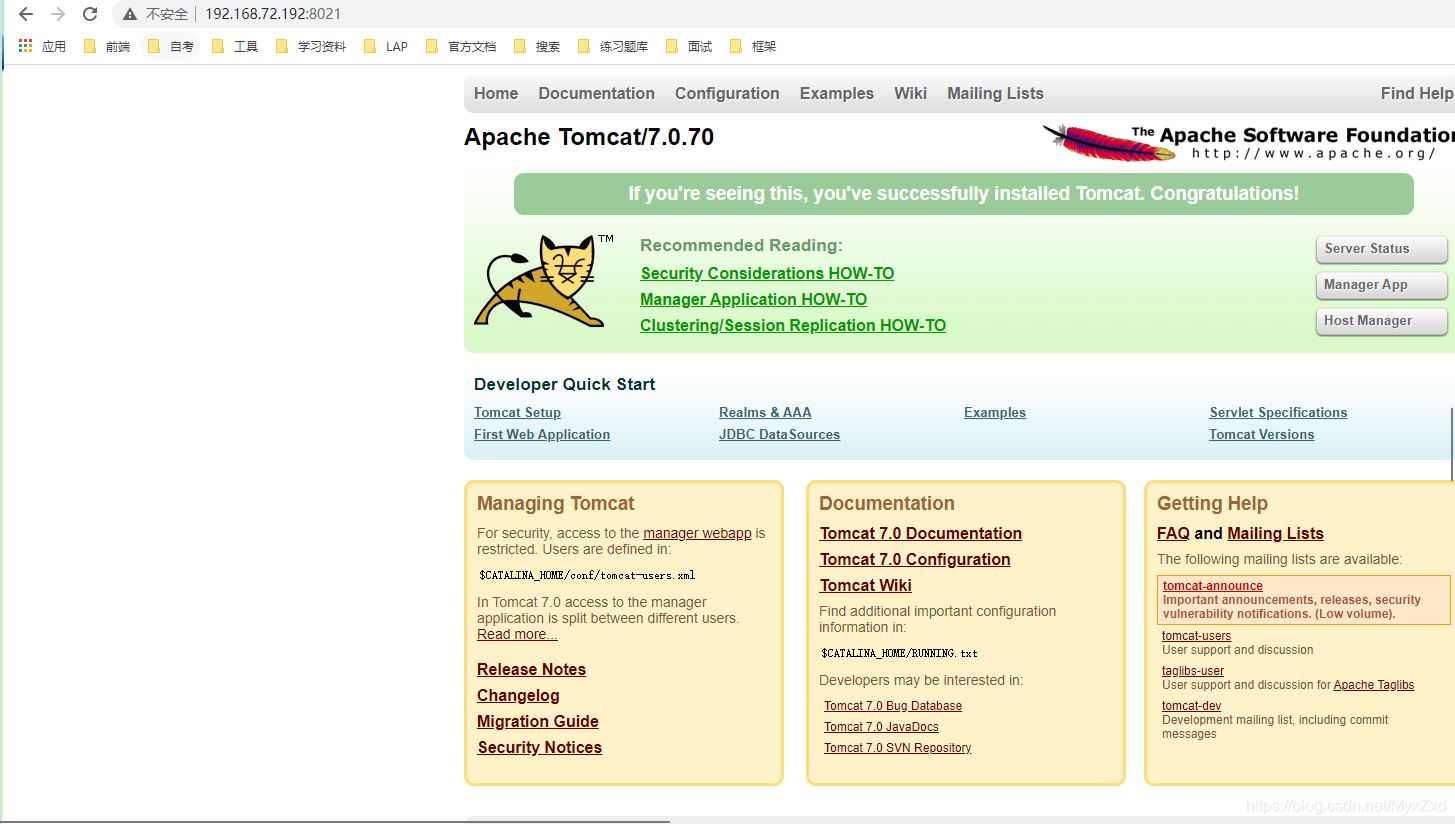This screenshot has height=824, width=1455.
Task: Select Documentation in the top navigation
Action: [x=596, y=93]
